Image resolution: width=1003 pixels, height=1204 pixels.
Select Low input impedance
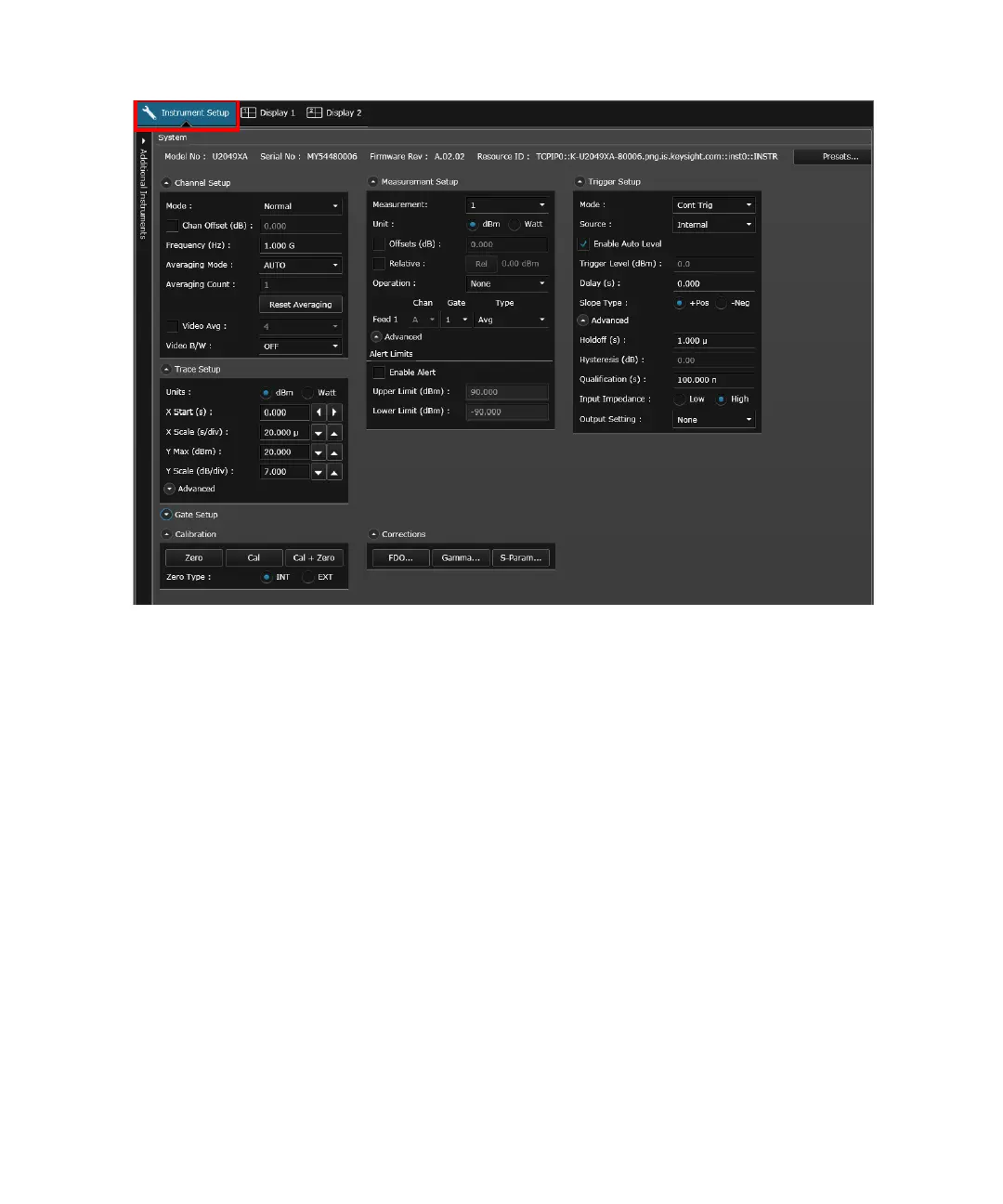pyautogui.click(x=680, y=399)
